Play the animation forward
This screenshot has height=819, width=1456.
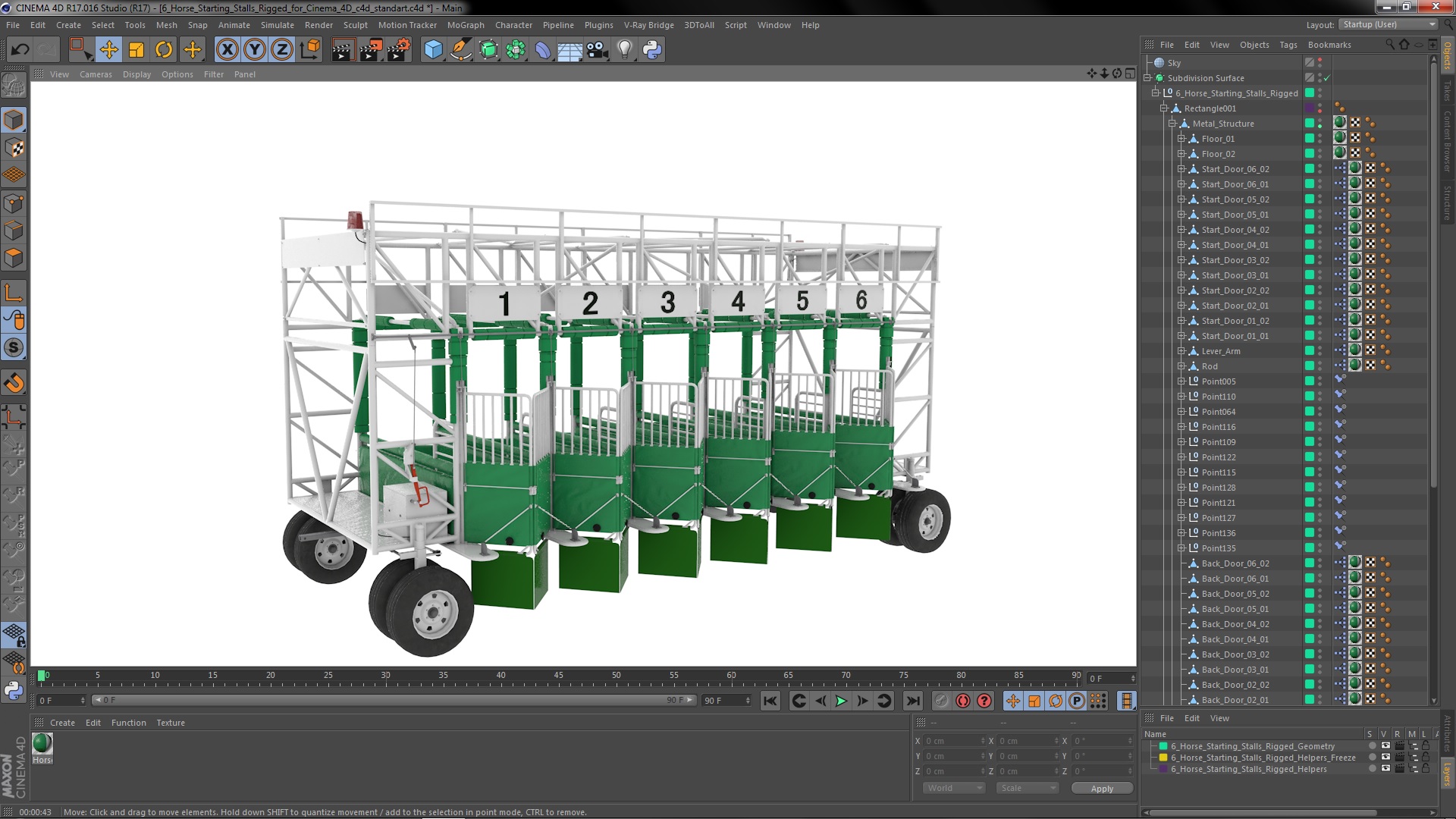point(842,701)
